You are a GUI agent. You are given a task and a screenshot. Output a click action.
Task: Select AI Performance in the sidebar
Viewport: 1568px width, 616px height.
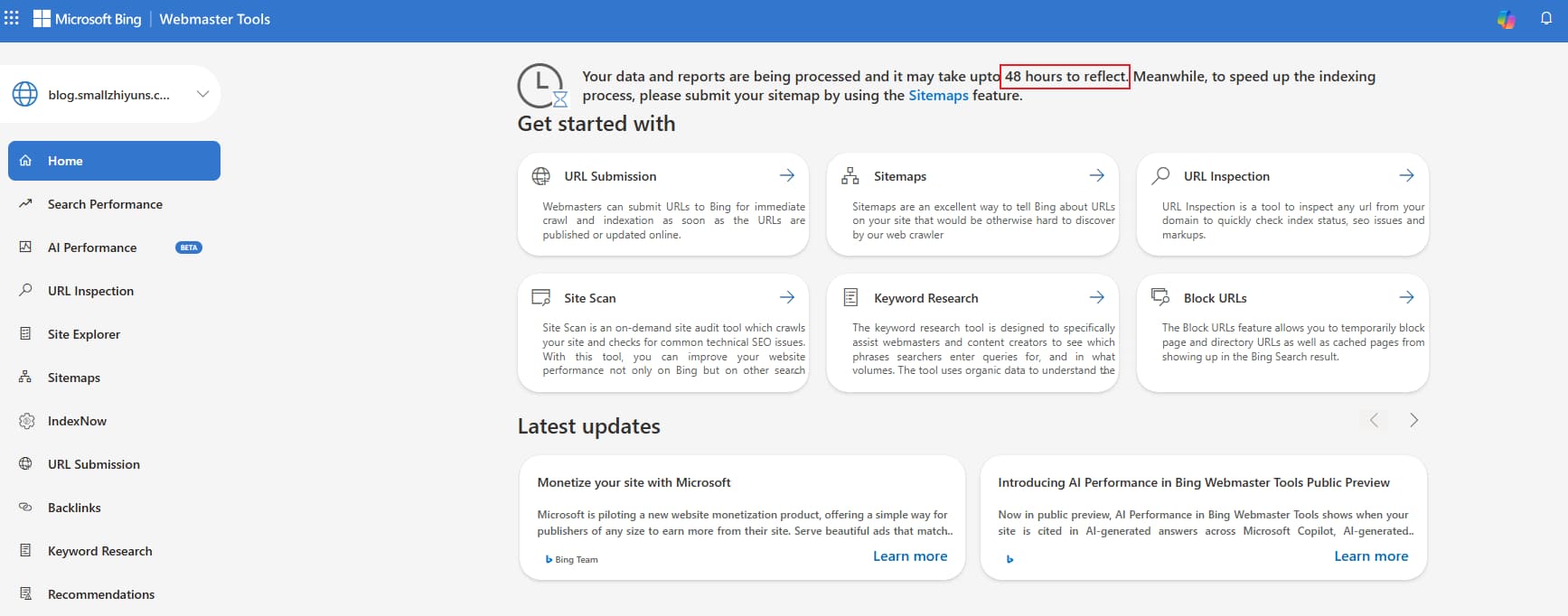pyautogui.click(x=92, y=247)
